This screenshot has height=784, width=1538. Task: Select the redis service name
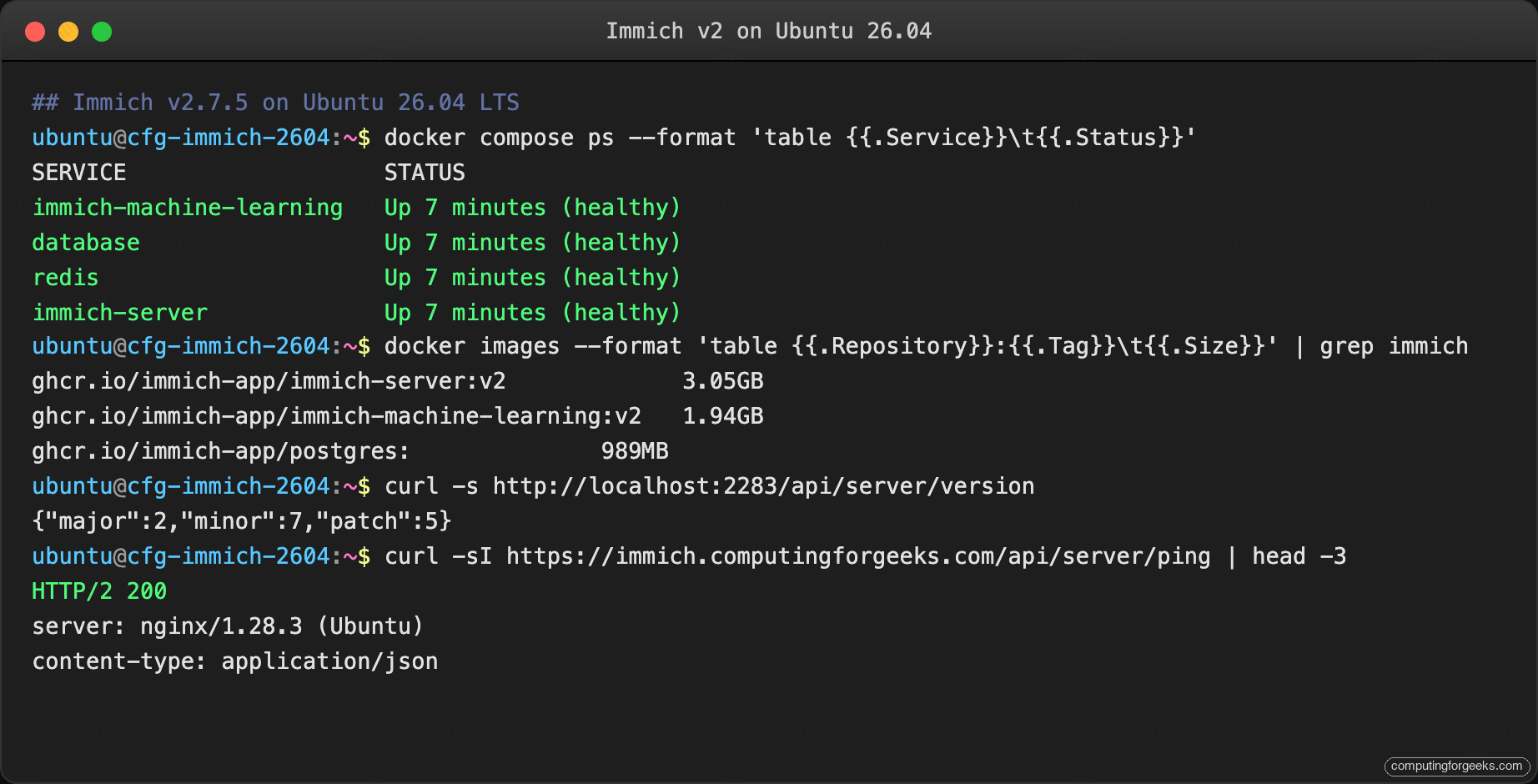pos(64,277)
